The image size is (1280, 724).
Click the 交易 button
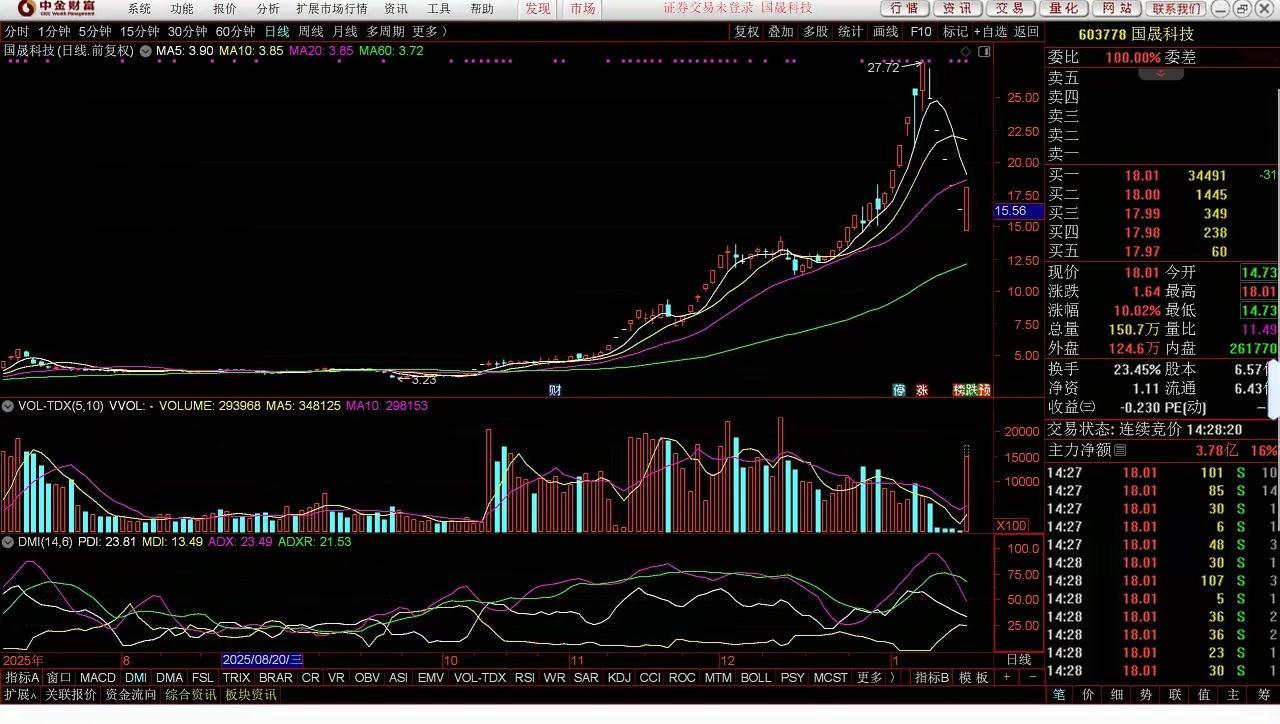coord(1010,8)
